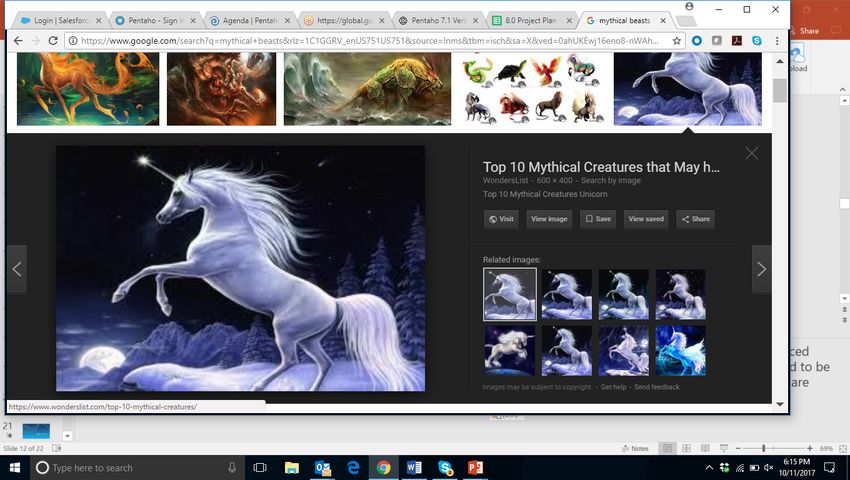Open the image title link Top 10 Mythical Creatures
This screenshot has width=850, height=480.
click(601, 167)
